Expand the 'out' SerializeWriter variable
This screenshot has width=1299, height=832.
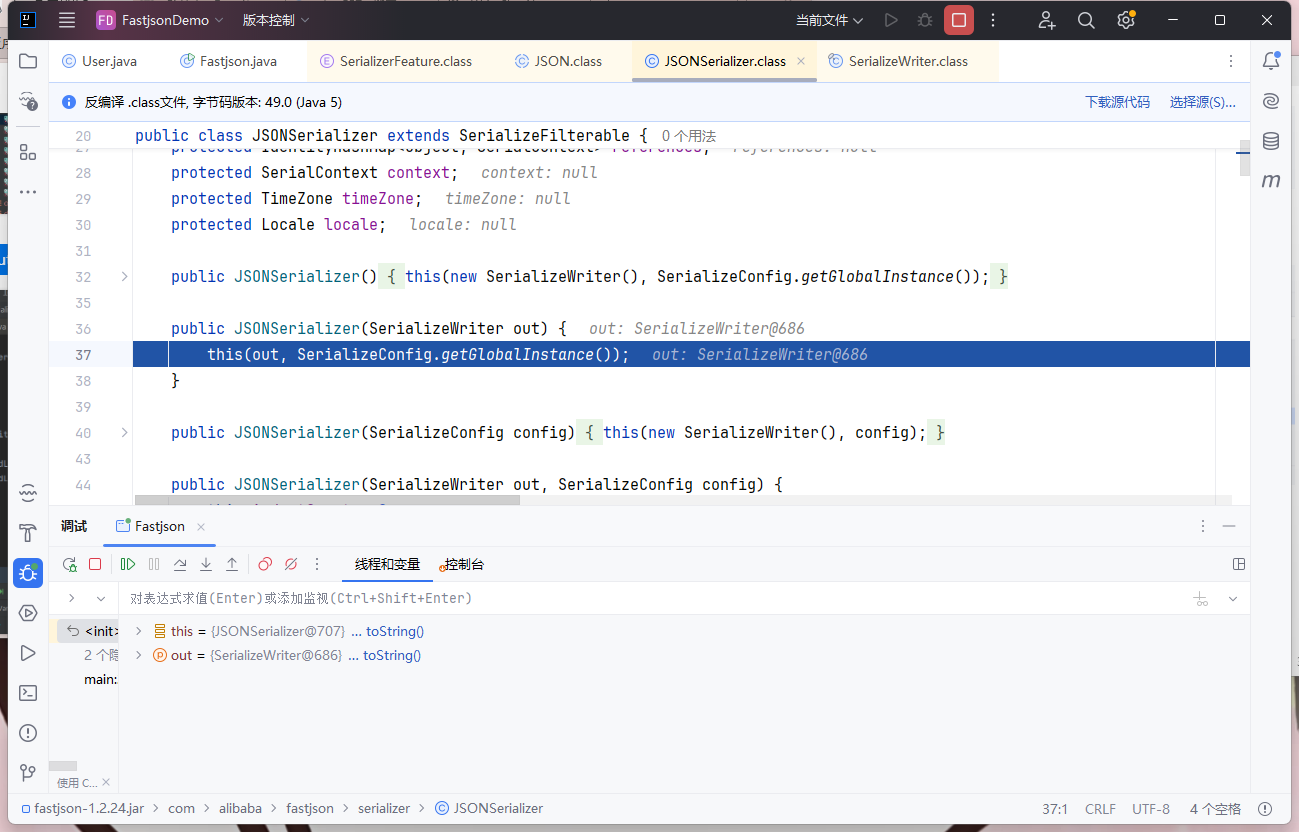click(138, 655)
